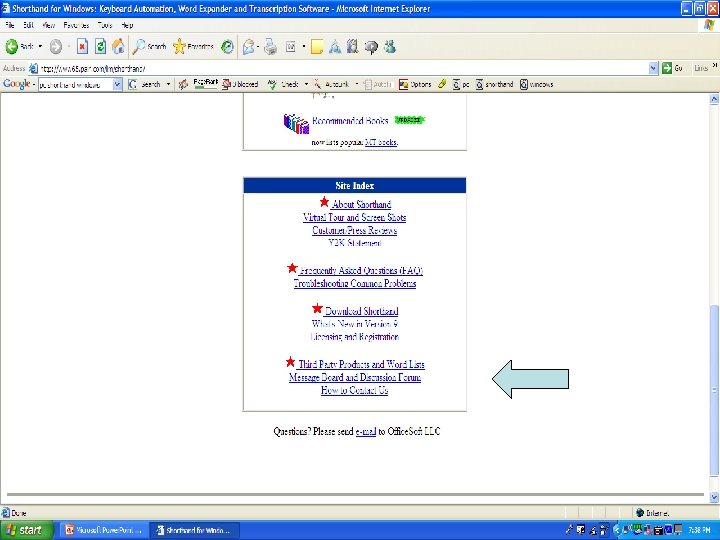
Task: Open Third Party Products and Word Lists
Action: coord(361,364)
